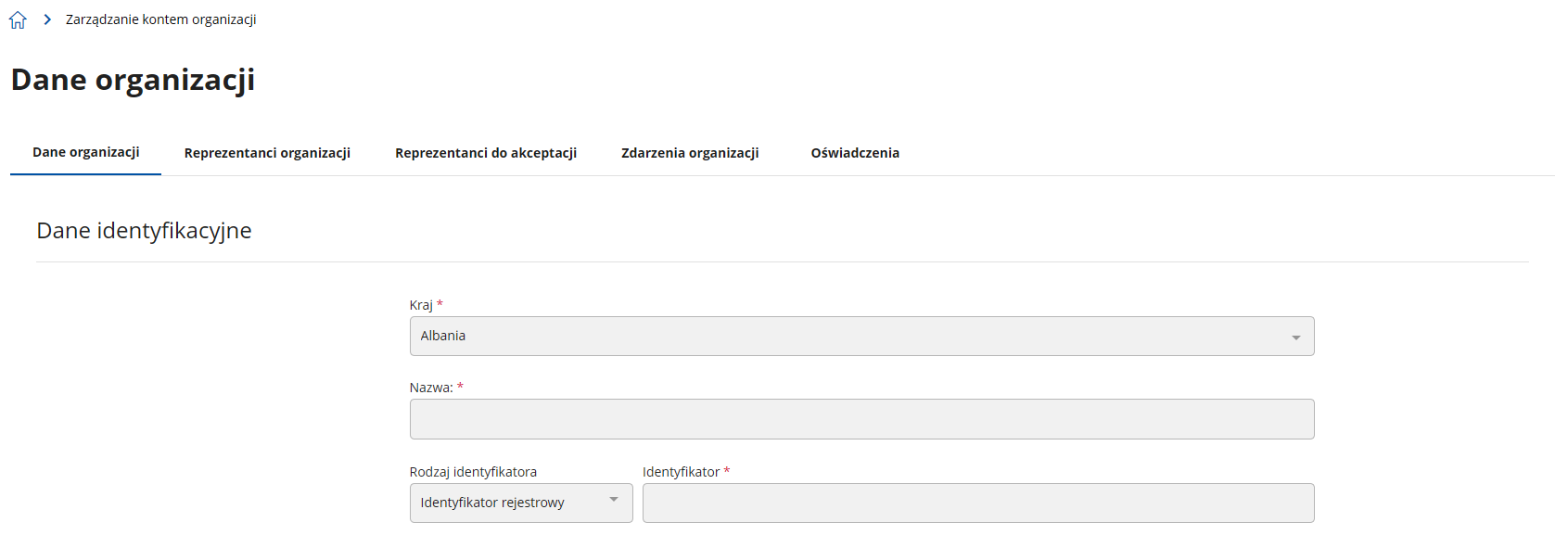Click the Nazwa field label

[x=431, y=388]
